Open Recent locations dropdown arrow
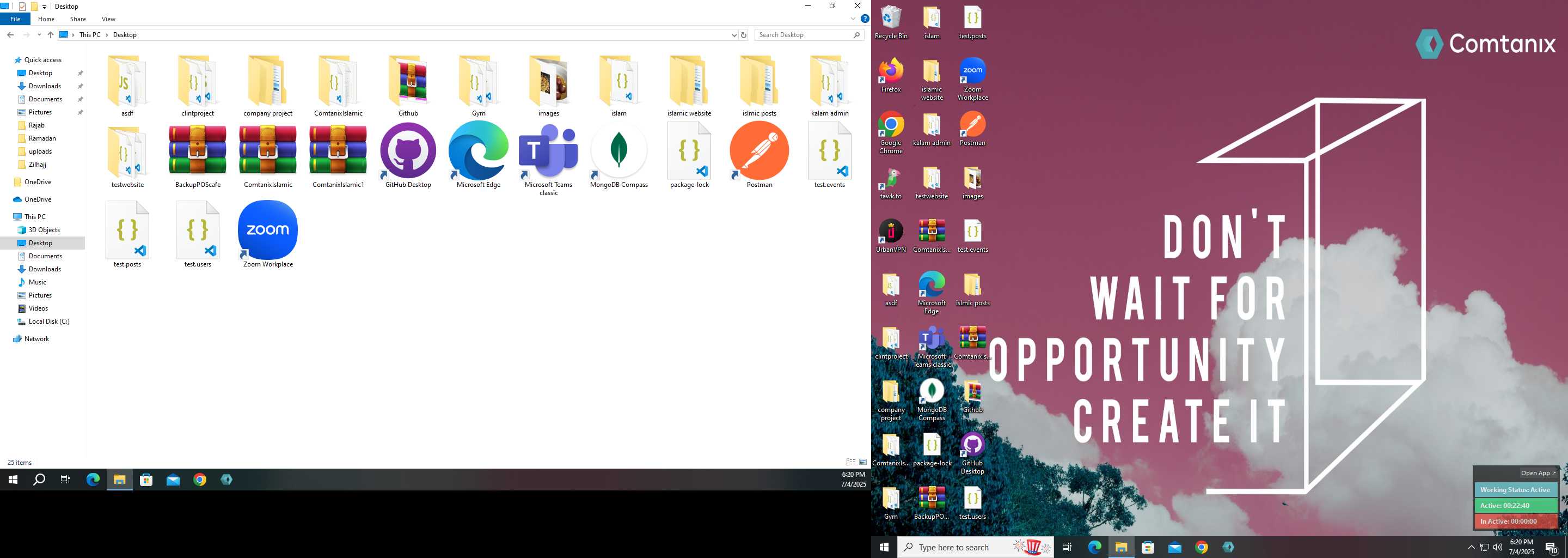Image resolution: width=1568 pixels, height=558 pixels. [x=39, y=35]
